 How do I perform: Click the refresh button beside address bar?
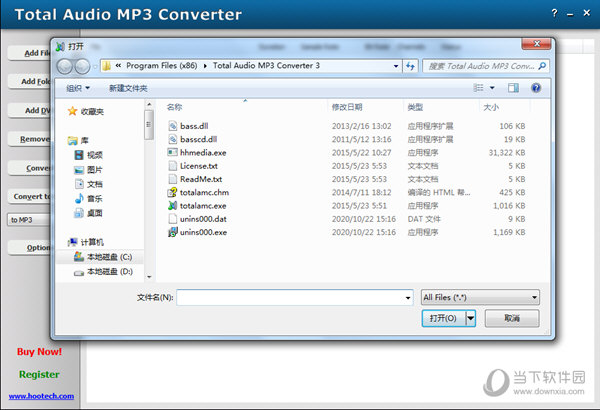[x=411, y=66]
